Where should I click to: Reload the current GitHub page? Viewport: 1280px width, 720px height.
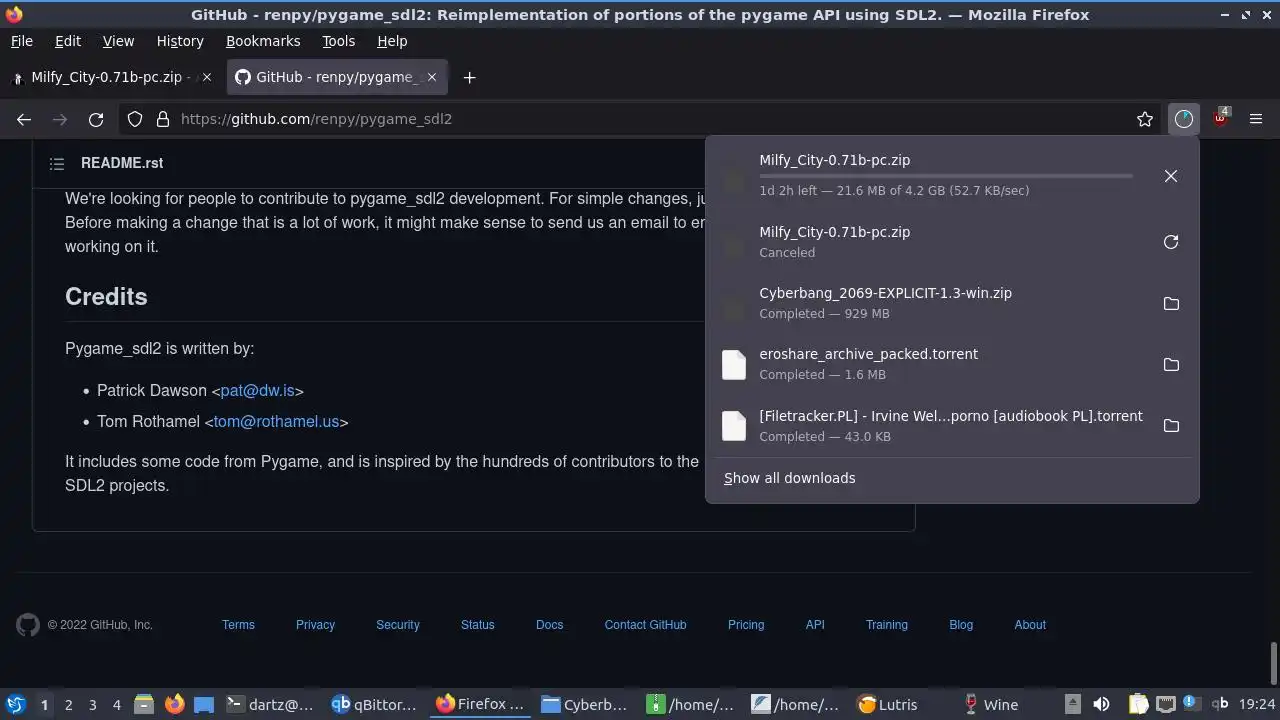[x=96, y=119]
